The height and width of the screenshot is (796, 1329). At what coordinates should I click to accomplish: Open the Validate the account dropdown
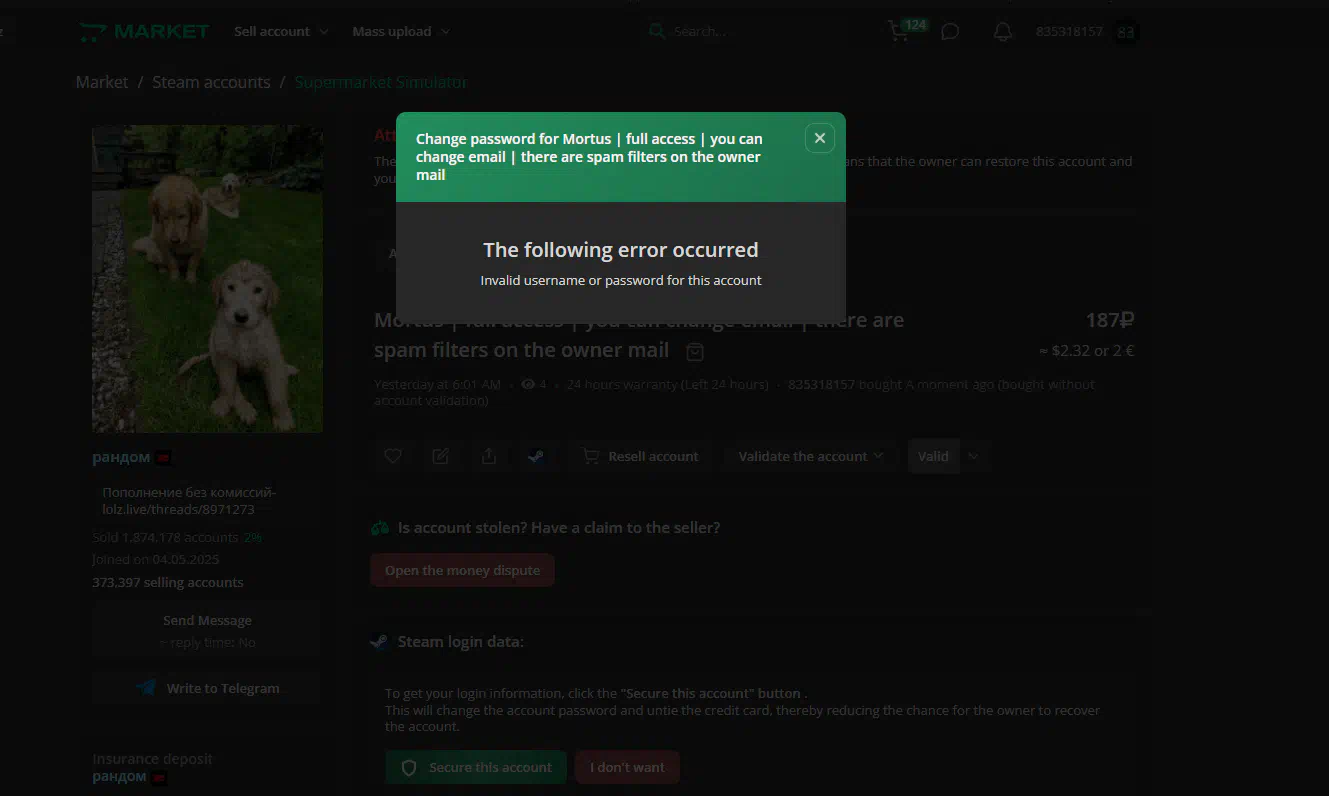click(811, 456)
